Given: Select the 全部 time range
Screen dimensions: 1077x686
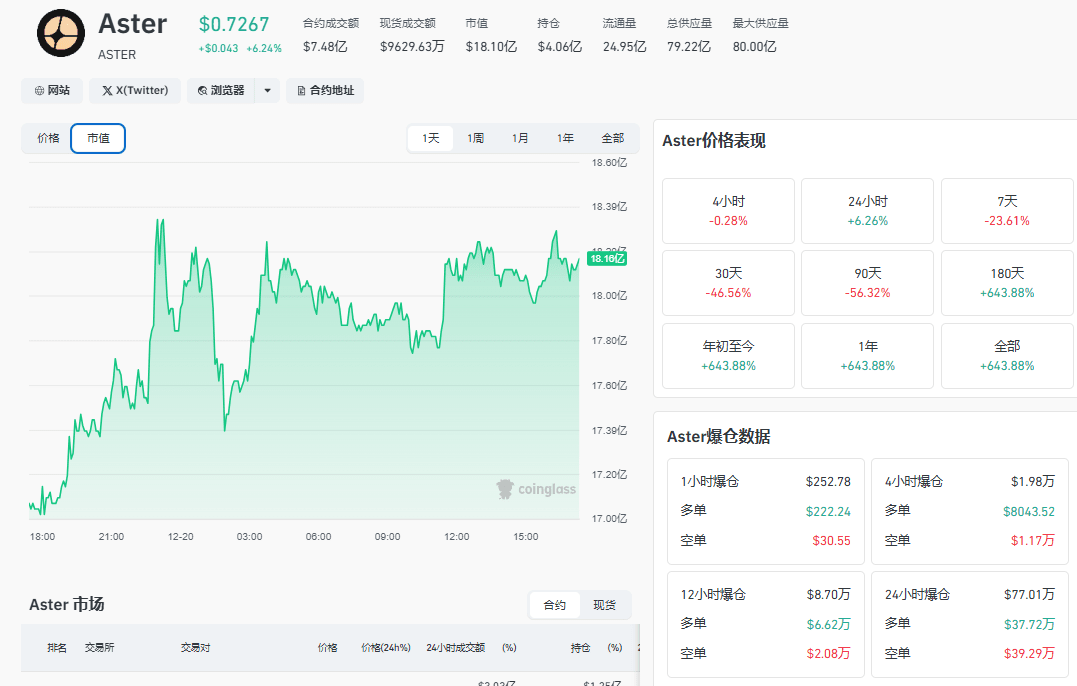Looking at the screenshot, I should (x=613, y=138).
